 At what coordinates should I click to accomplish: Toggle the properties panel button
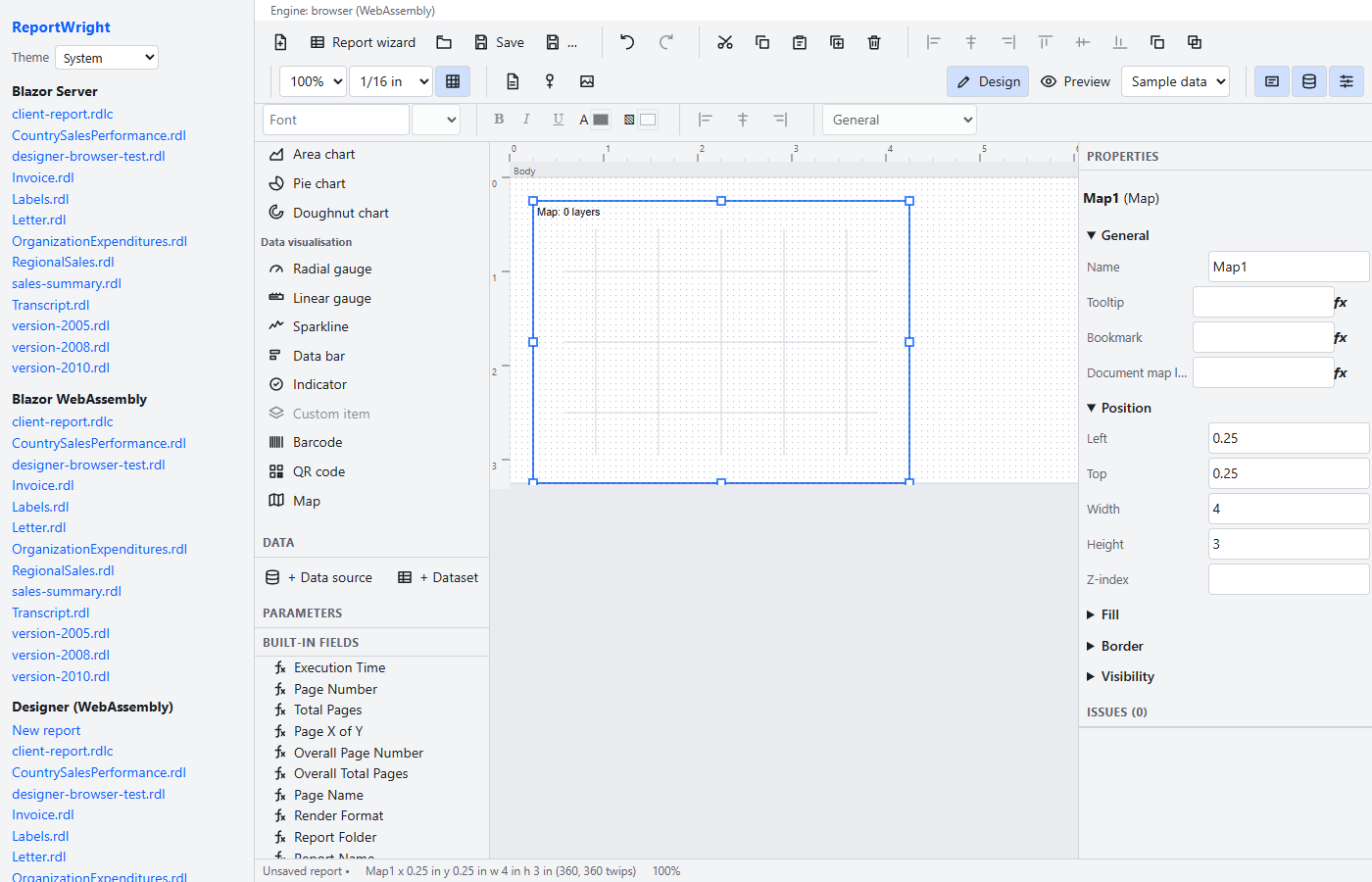pyautogui.click(x=1347, y=81)
